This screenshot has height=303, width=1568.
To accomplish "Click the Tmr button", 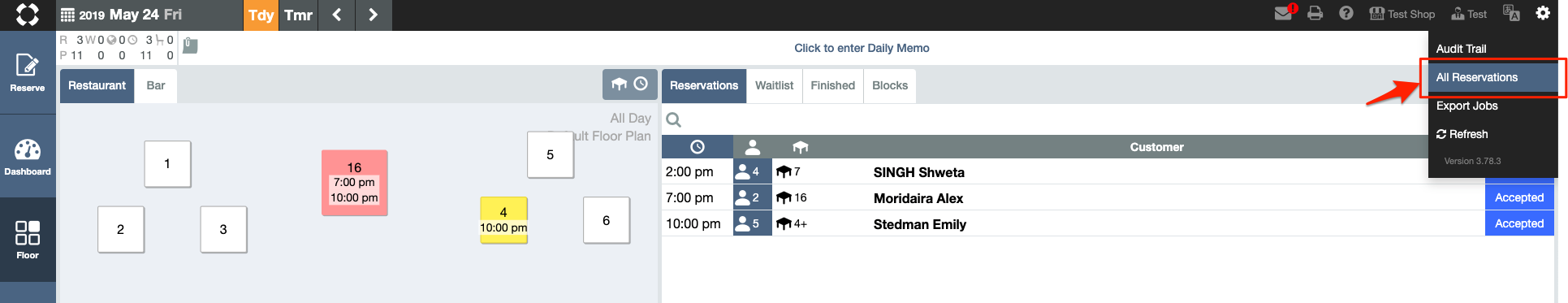I will point(298,15).
